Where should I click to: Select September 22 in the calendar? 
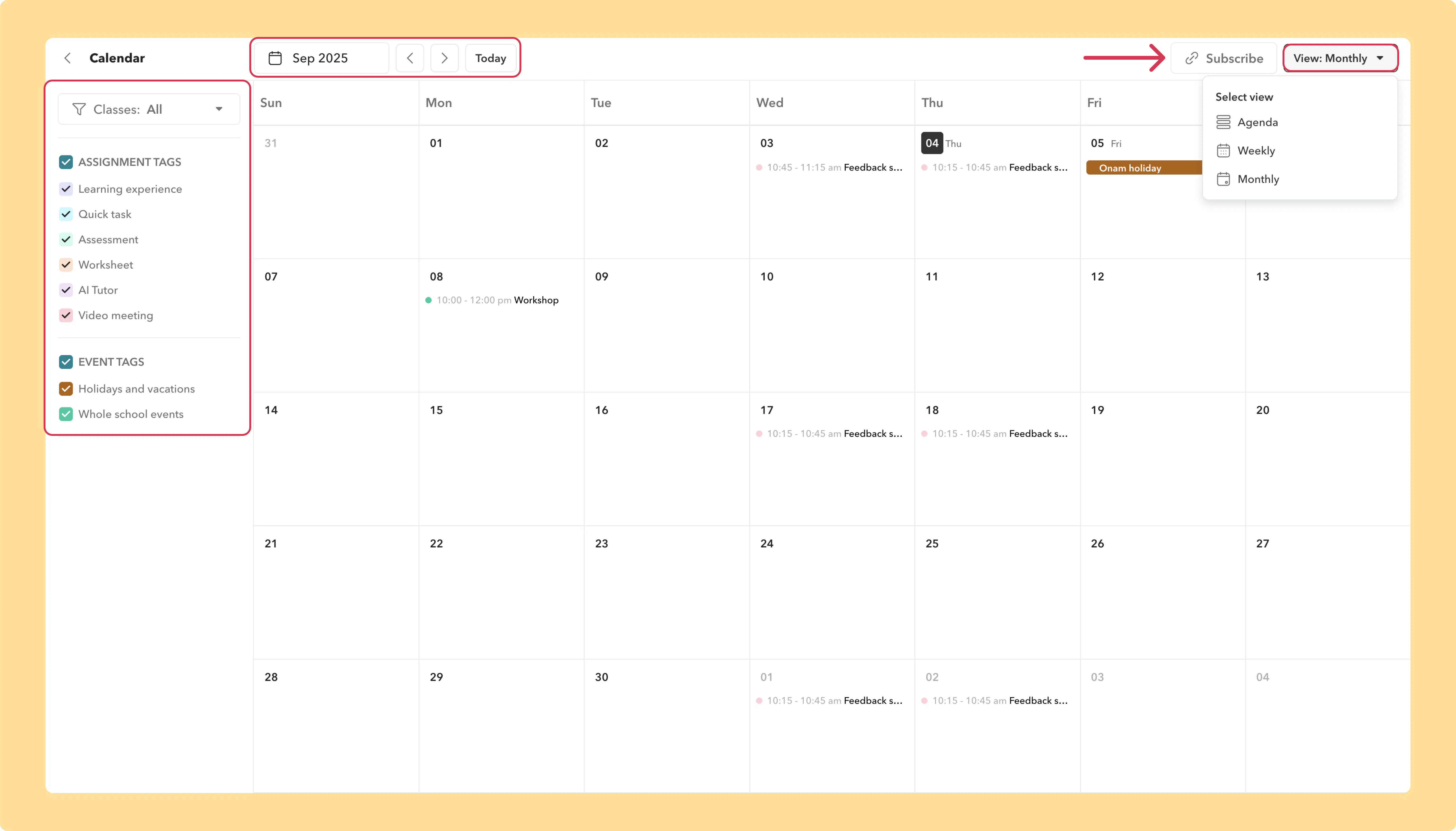[x=436, y=544]
